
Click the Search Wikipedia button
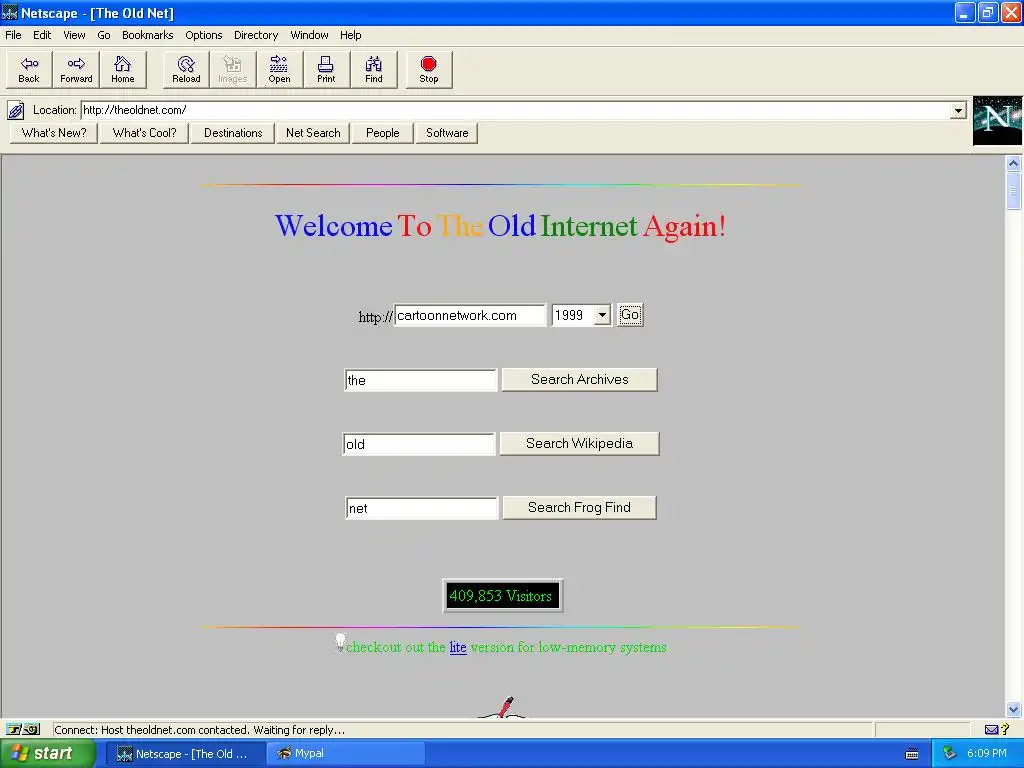(x=579, y=443)
